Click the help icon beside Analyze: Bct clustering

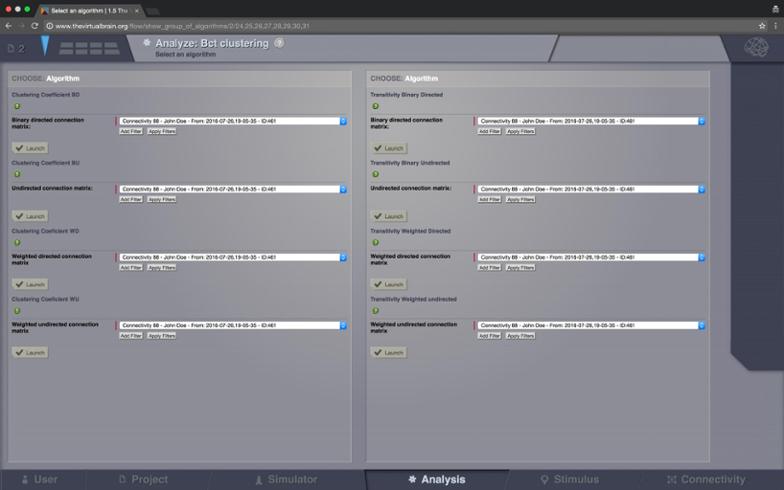click(x=279, y=43)
